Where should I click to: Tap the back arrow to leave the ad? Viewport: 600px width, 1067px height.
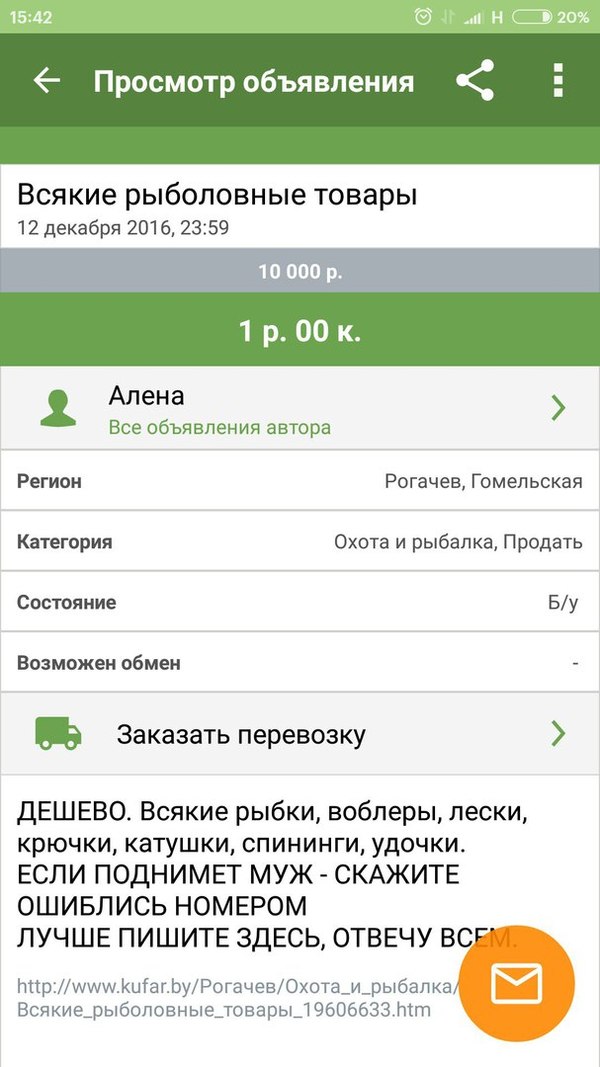(x=47, y=81)
